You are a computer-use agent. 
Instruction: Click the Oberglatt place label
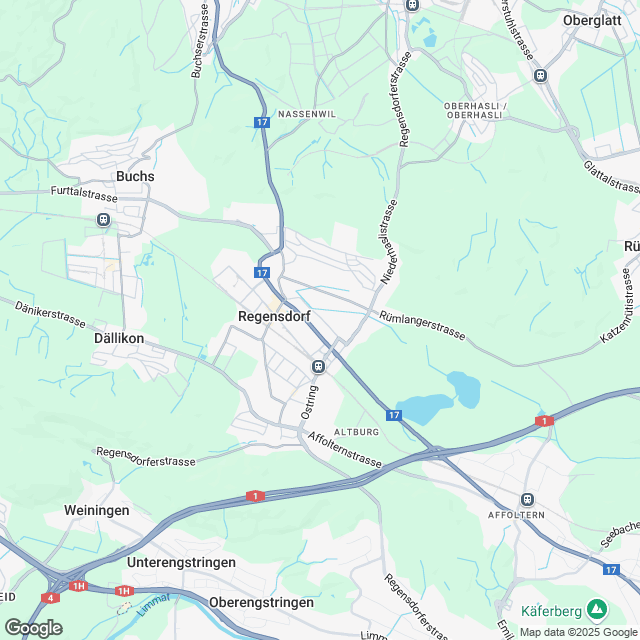592,20
